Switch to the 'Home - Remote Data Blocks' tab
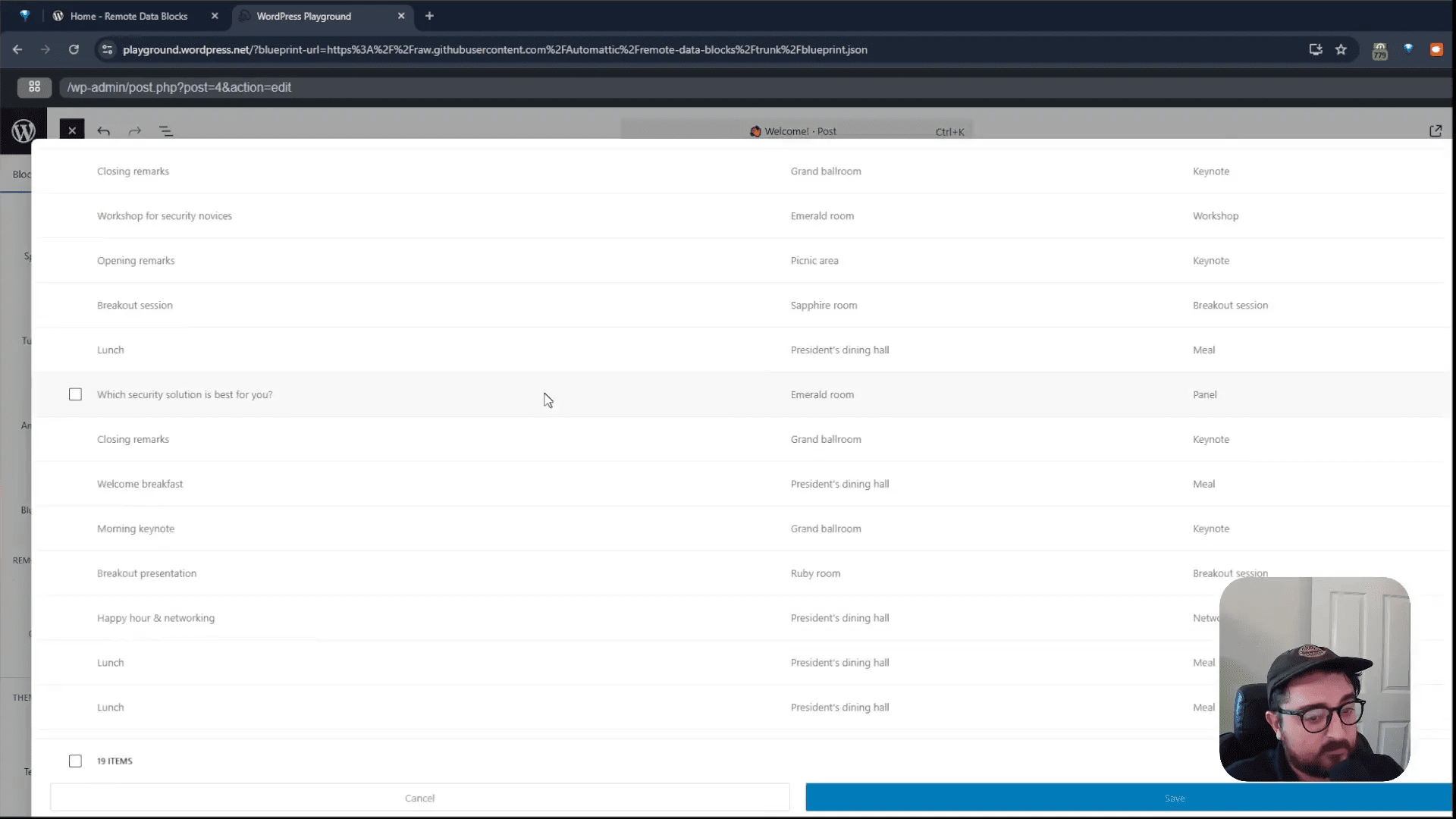Screen dimensions: 1456x819 pyautogui.click(x=129, y=16)
